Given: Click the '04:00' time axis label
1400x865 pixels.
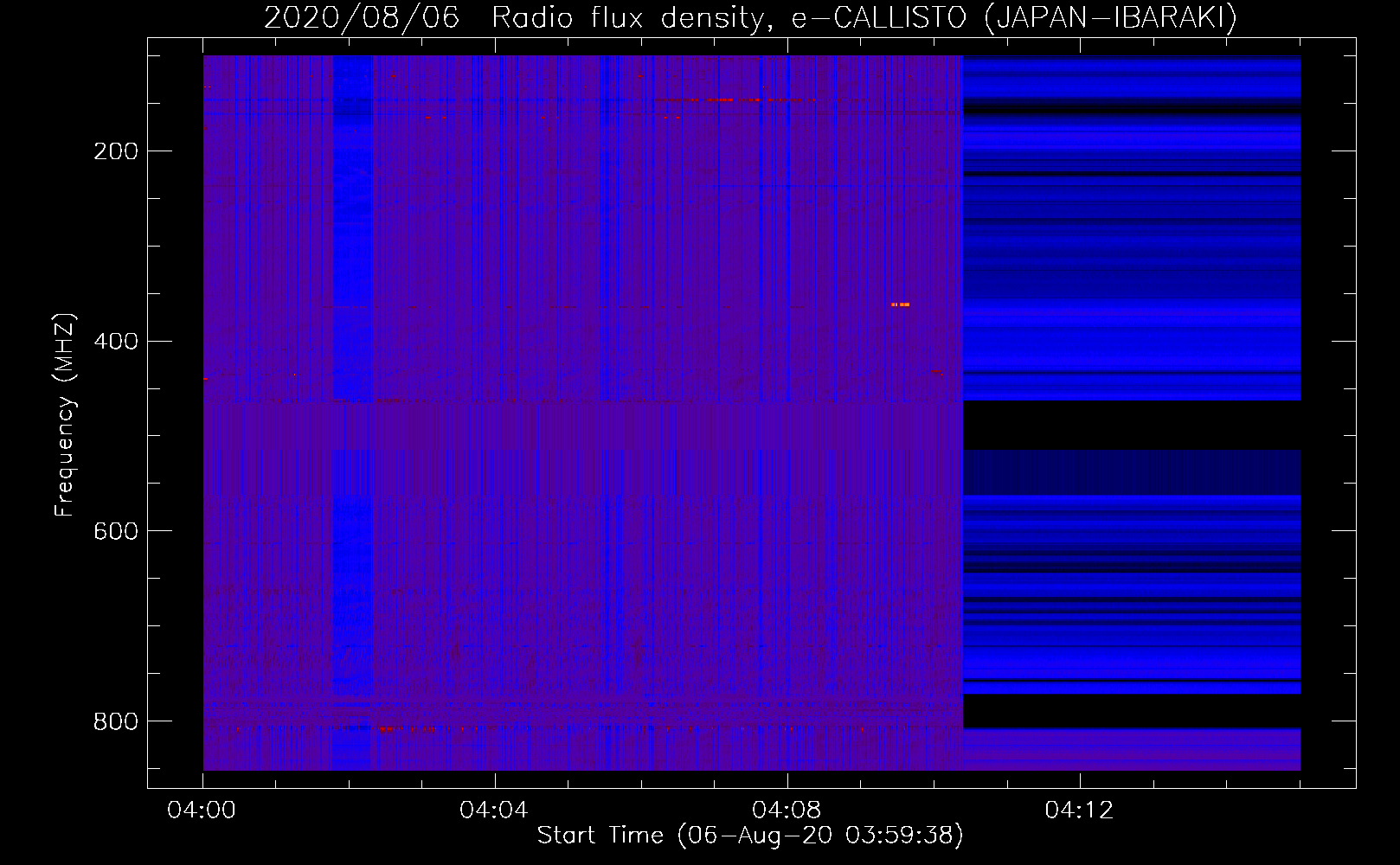Looking at the screenshot, I should pos(202,811).
